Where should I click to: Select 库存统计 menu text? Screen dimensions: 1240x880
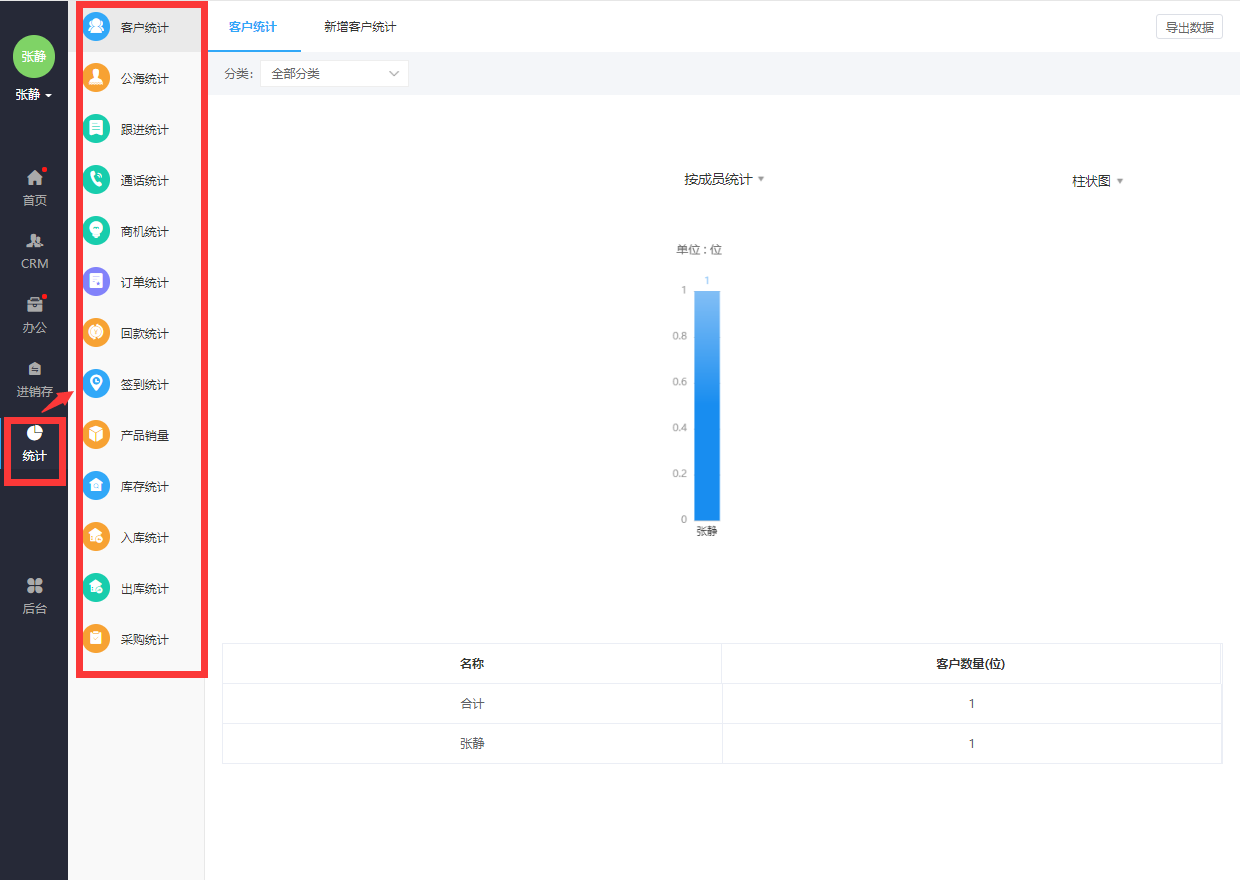(x=145, y=487)
